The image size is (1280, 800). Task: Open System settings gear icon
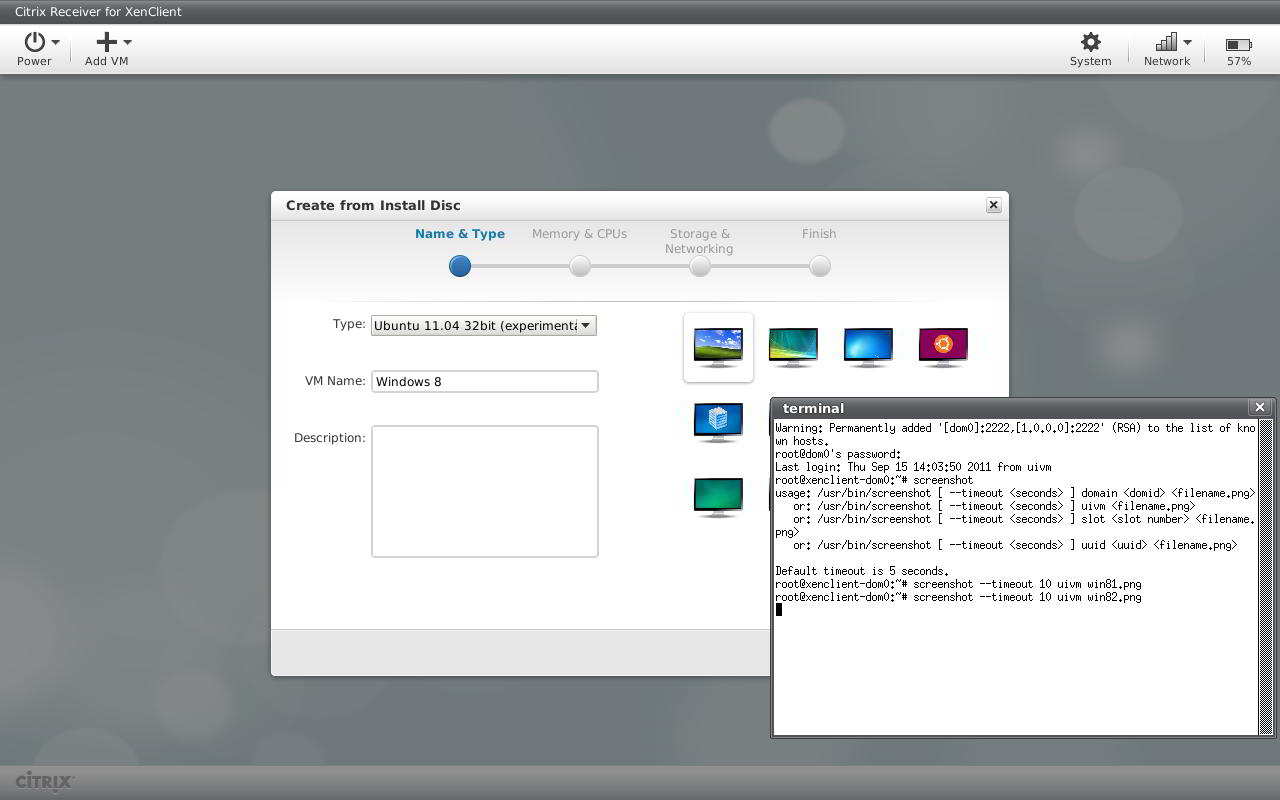(x=1090, y=42)
